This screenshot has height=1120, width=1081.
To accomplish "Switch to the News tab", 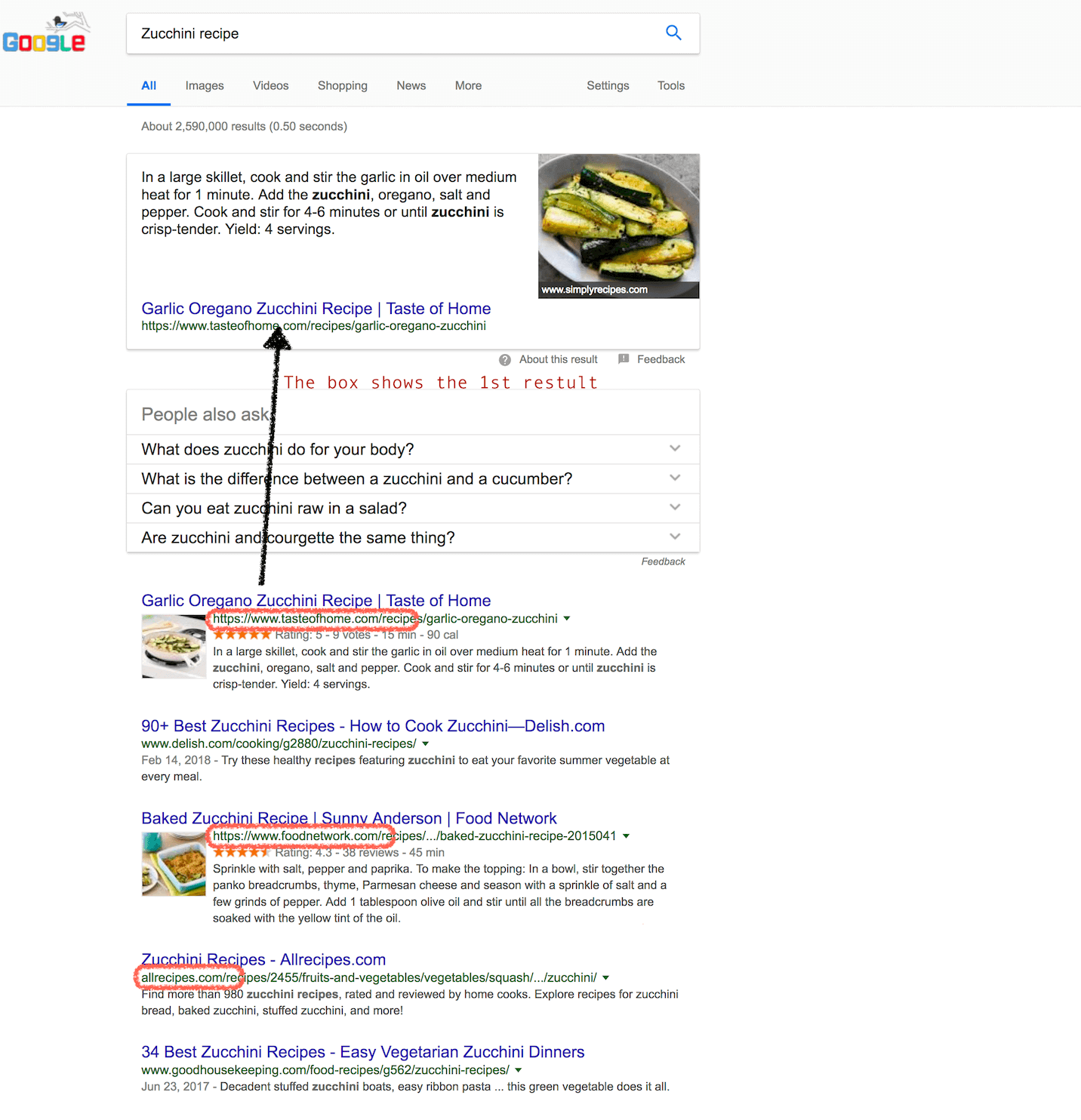I will tap(411, 85).
